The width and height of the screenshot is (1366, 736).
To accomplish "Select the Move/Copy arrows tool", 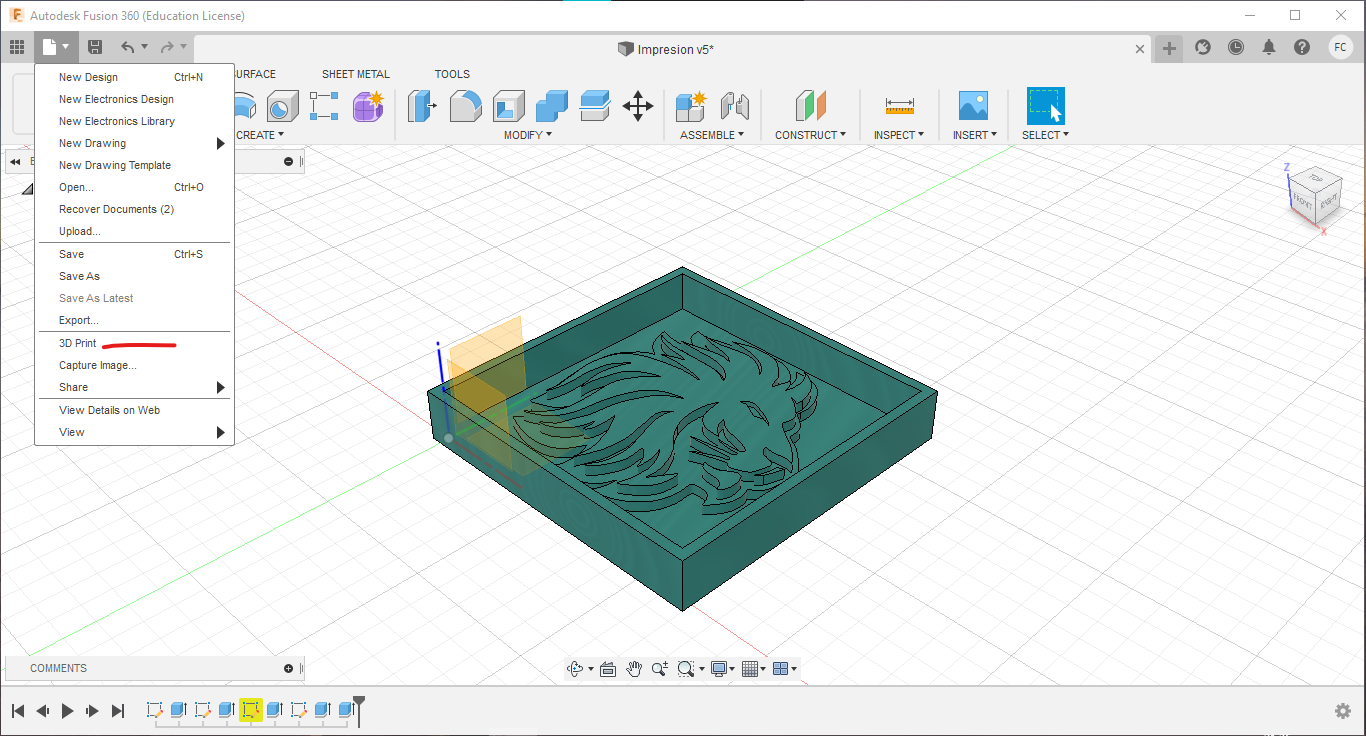I will 638,105.
